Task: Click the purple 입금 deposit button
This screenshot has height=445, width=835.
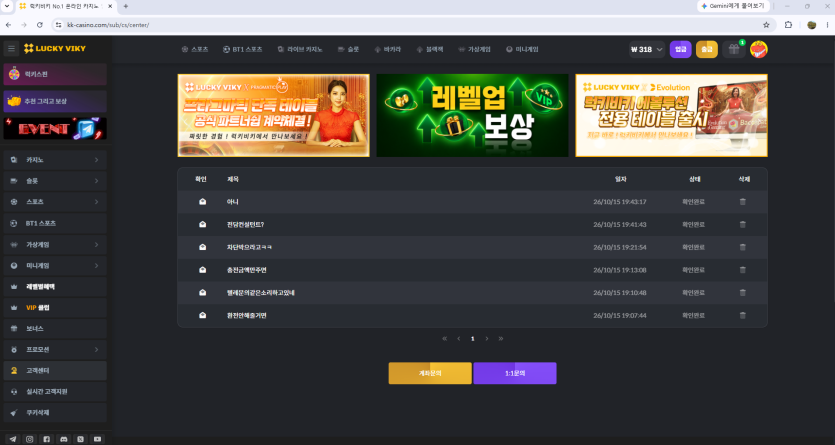Action: (681, 49)
